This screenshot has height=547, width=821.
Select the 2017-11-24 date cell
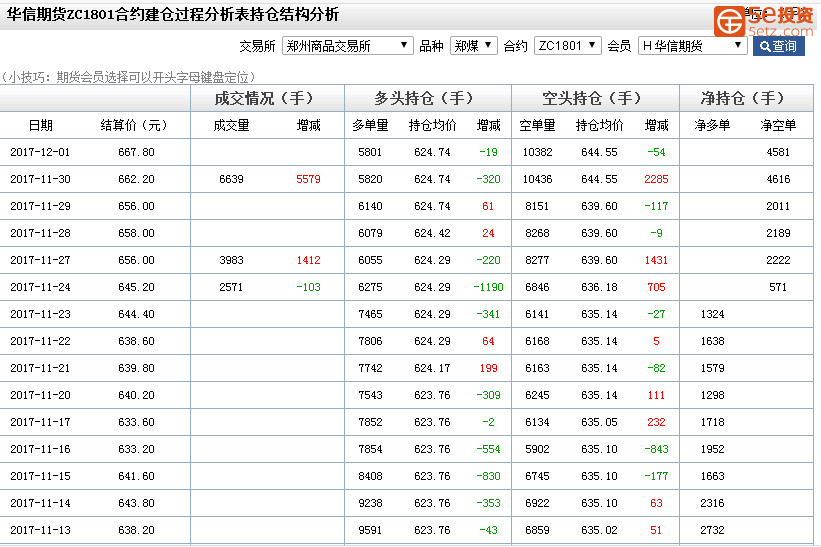click(x=40, y=287)
